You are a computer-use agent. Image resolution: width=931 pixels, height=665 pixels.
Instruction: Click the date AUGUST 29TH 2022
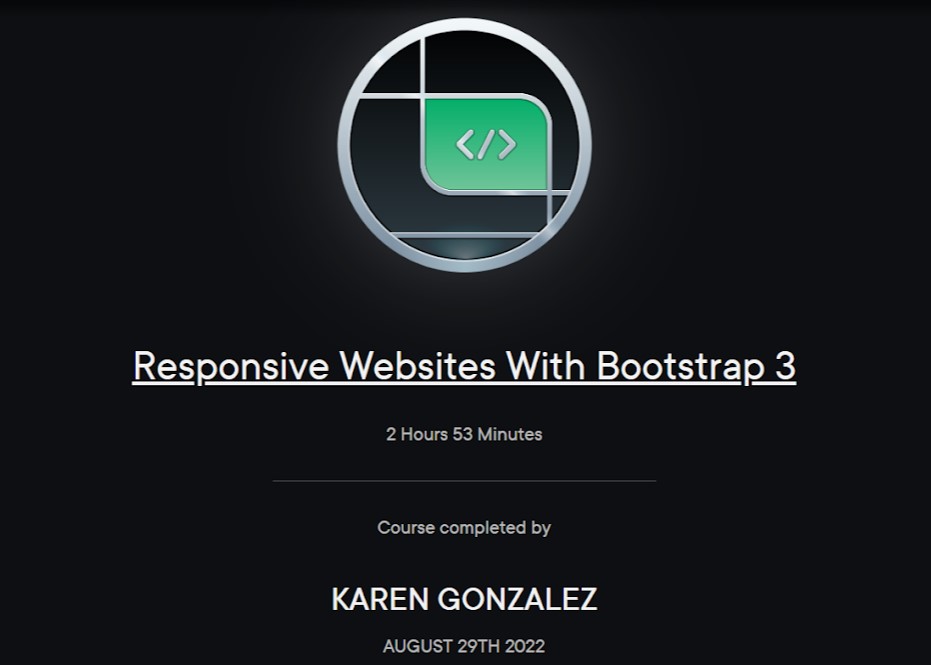(464, 646)
